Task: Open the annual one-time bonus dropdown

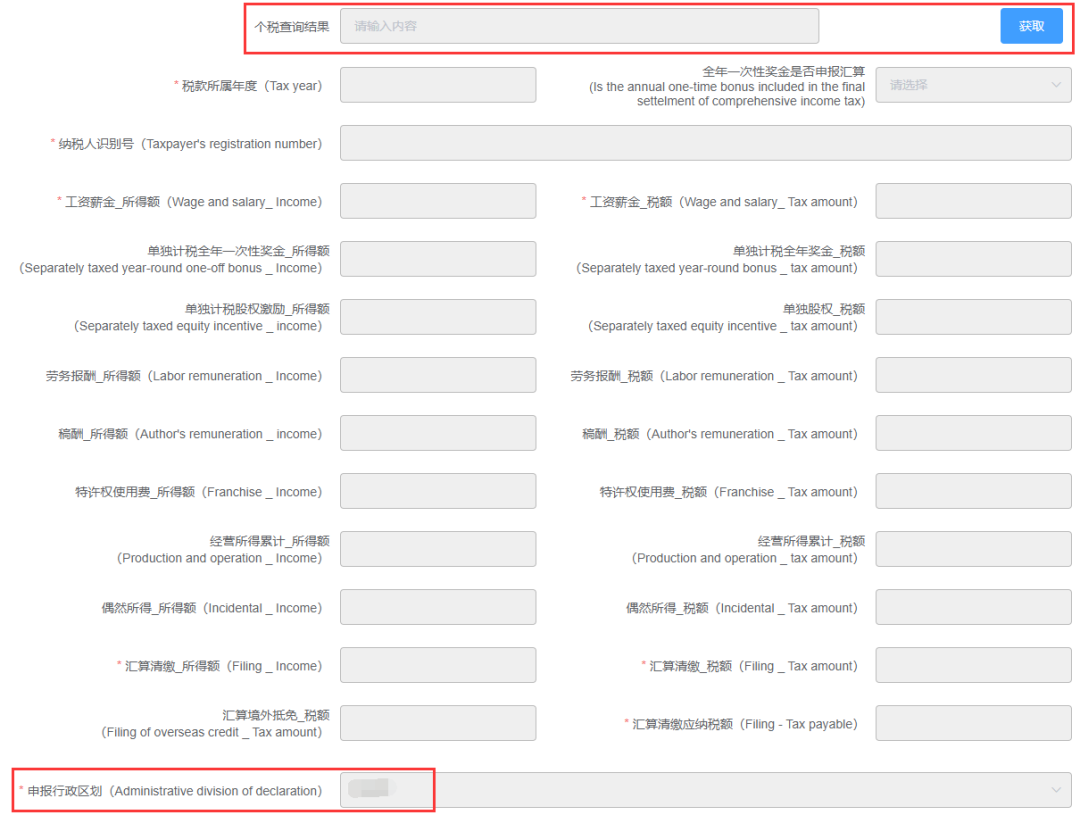Action: pyautogui.click(x=973, y=85)
